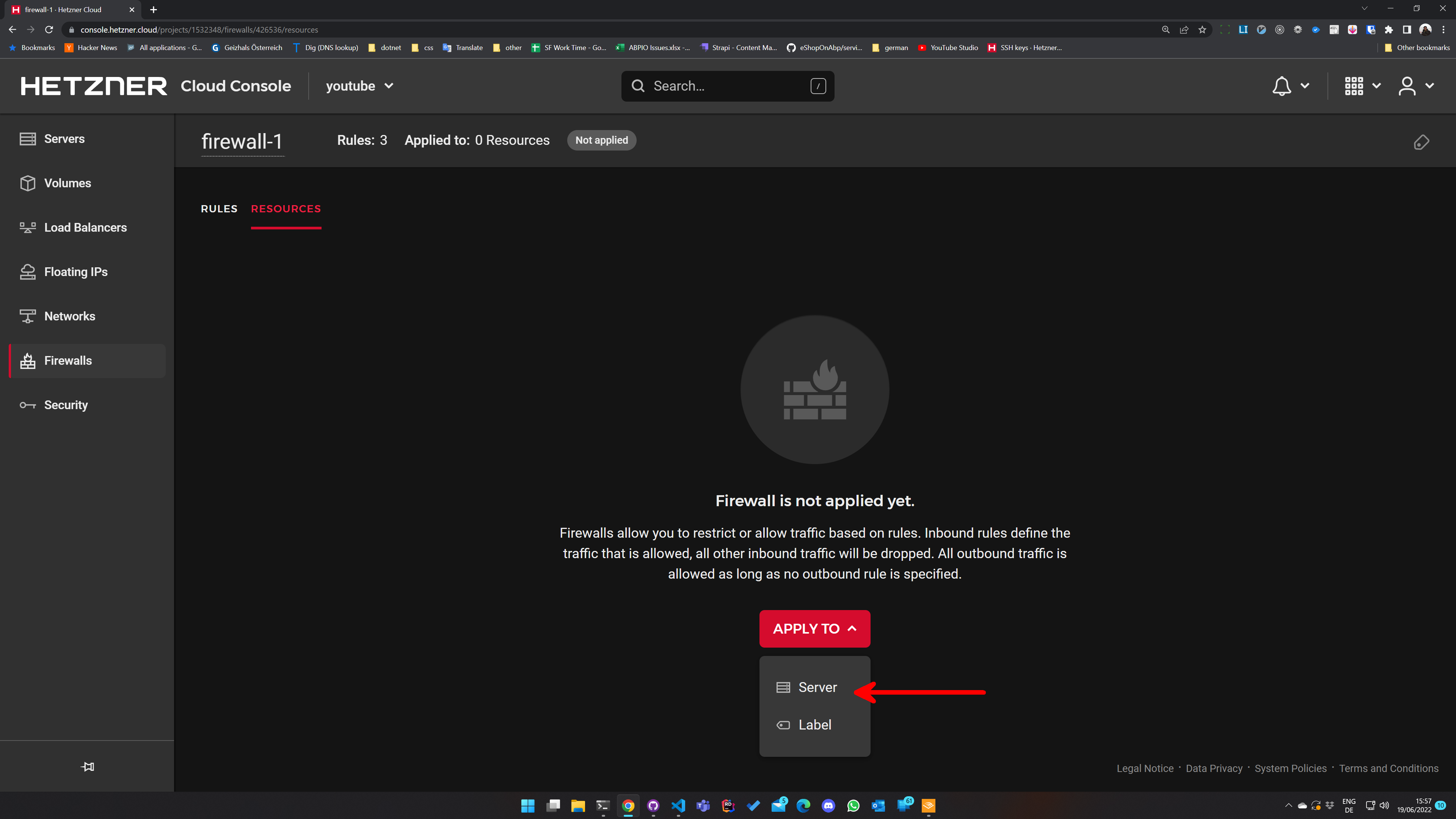This screenshot has height=819, width=1456.
Task: Open Load Balancers page
Action: pos(85,228)
